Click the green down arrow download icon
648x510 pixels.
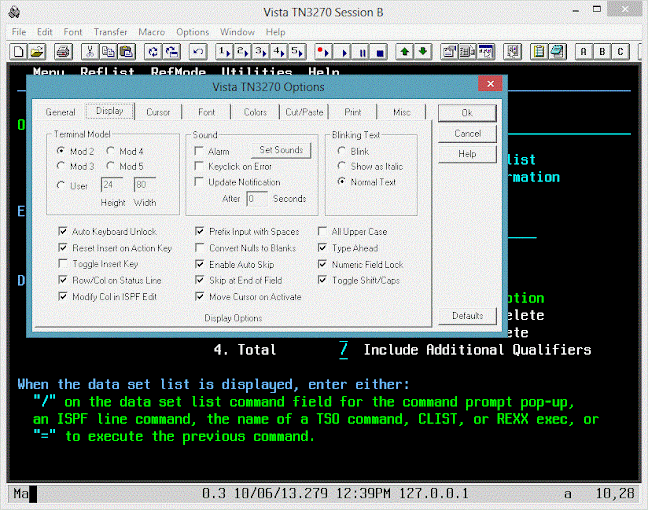tap(423, 52)
